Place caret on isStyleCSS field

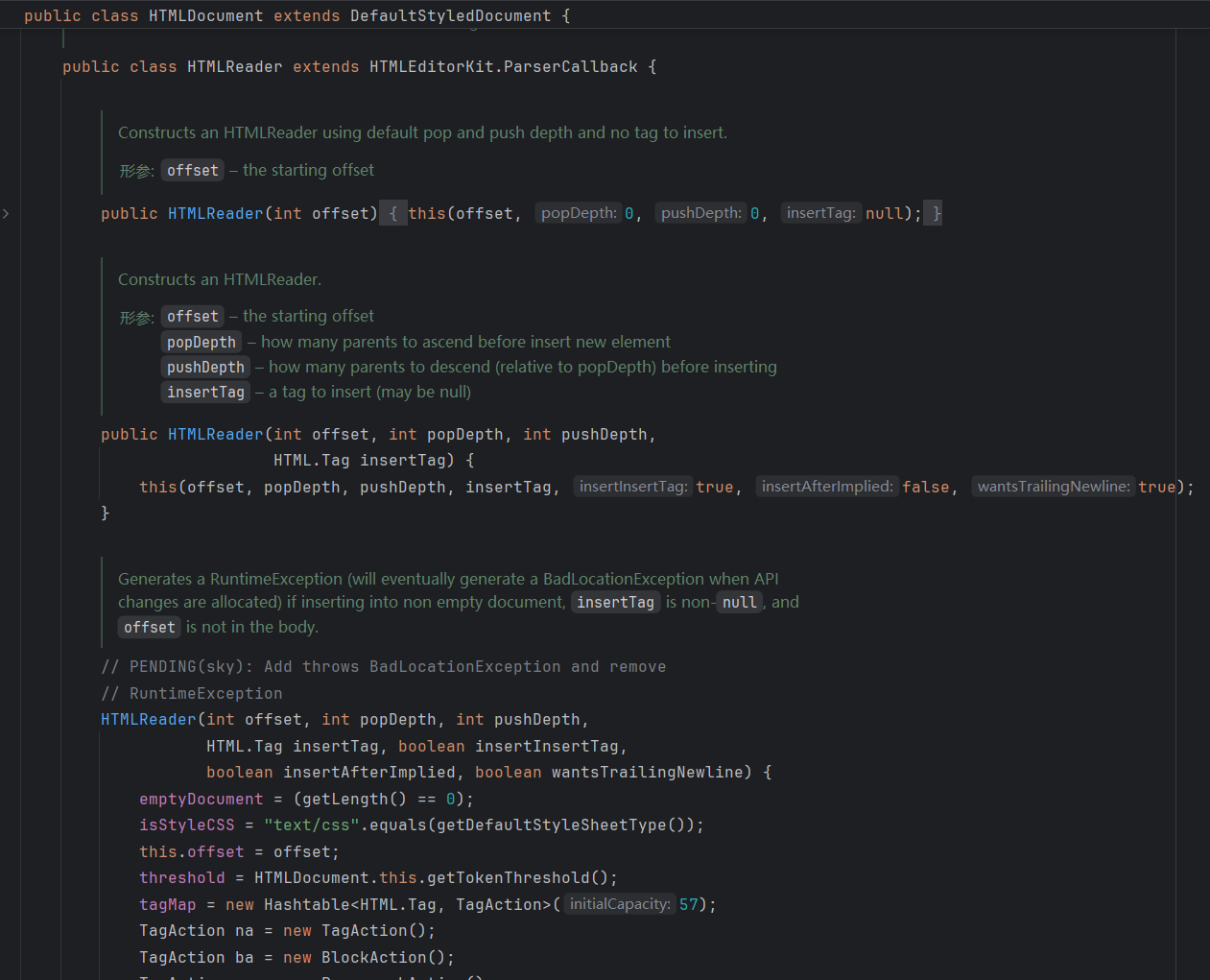click(187, 825)
